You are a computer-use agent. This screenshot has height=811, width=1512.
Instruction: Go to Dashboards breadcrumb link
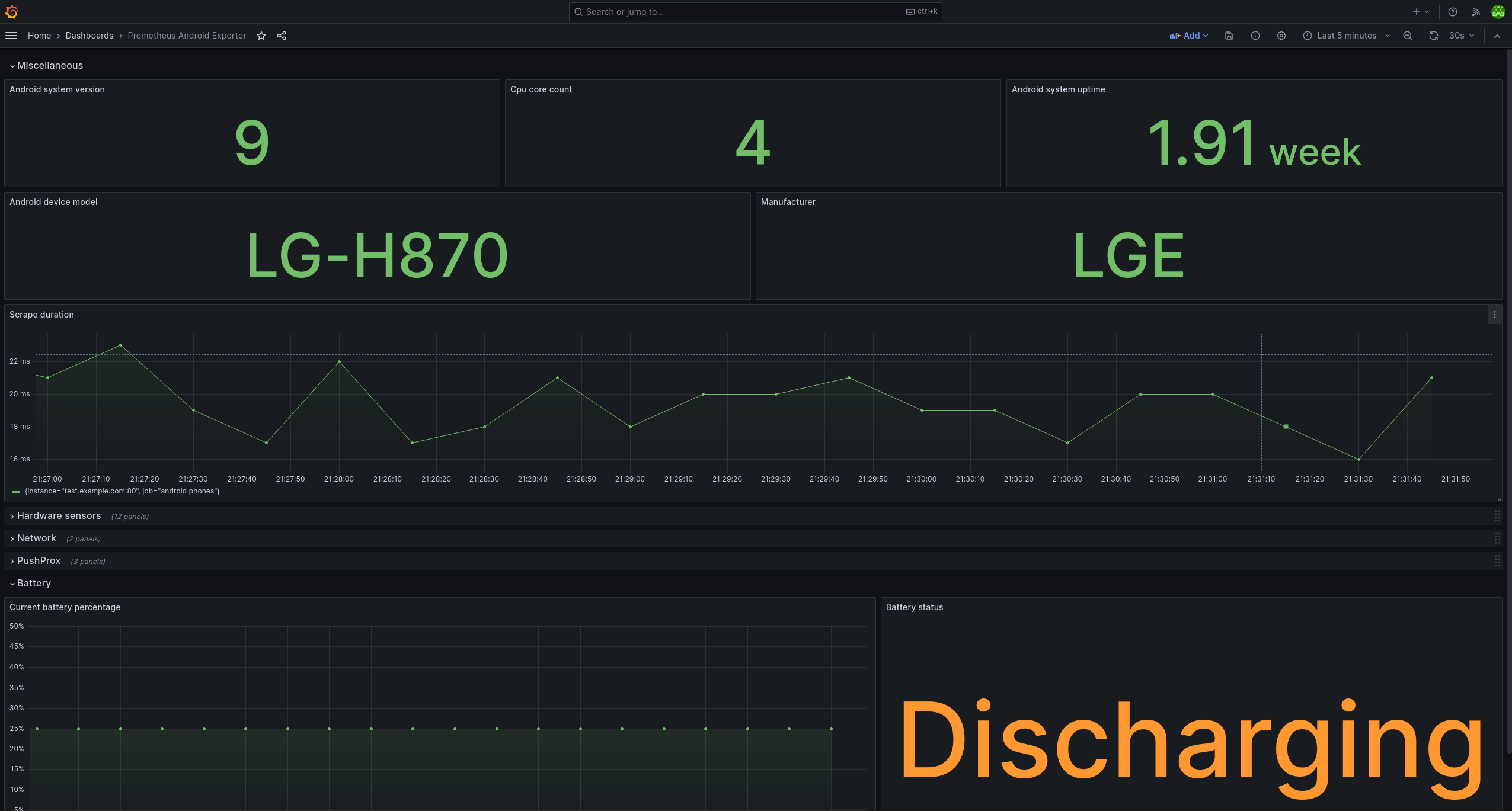point(89,36)
